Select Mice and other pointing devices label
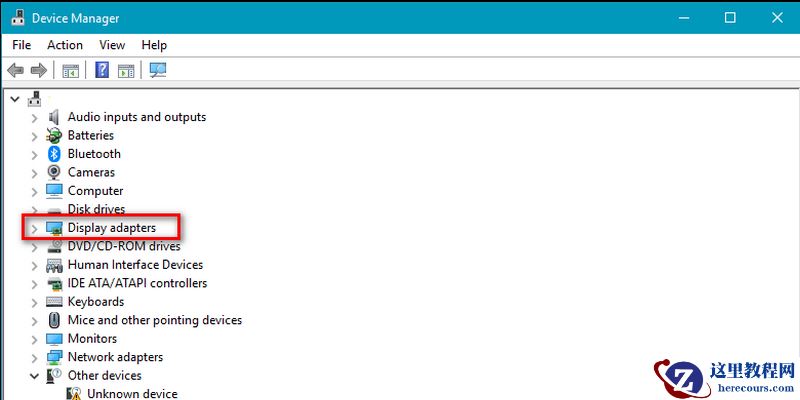 tap(155, 320)
